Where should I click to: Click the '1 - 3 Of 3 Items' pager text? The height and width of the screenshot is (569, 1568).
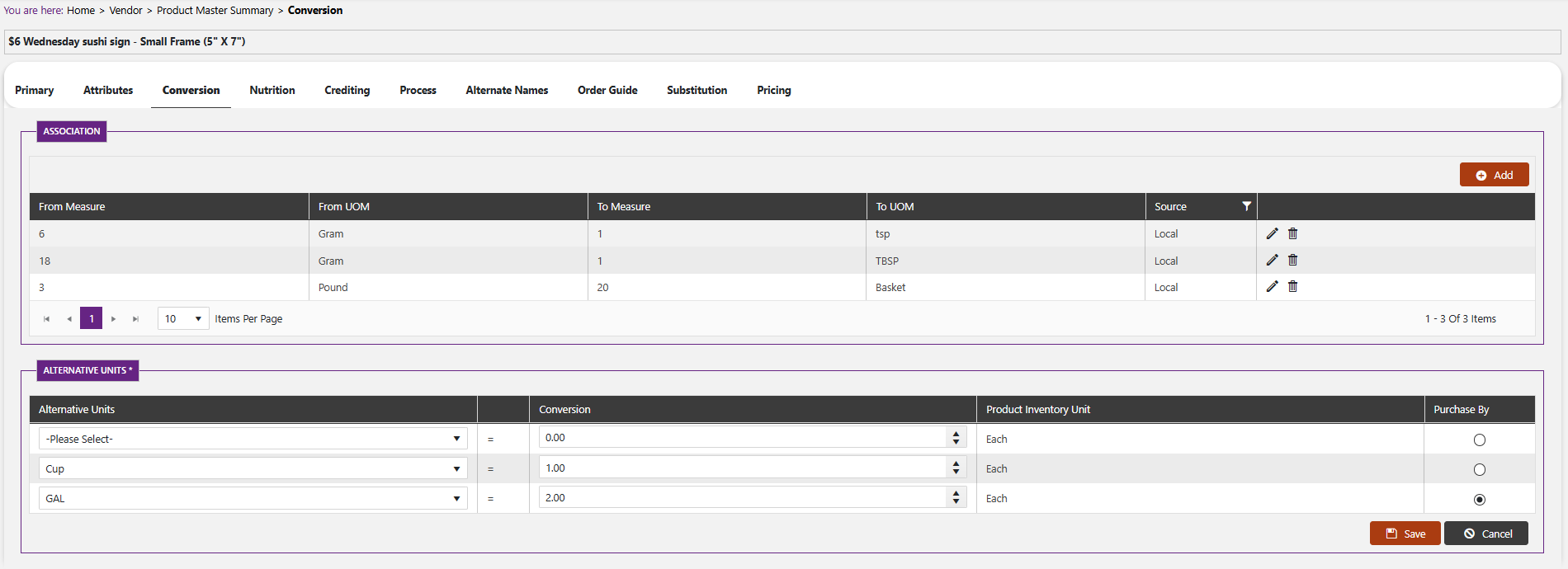[x=1460, y=319]
